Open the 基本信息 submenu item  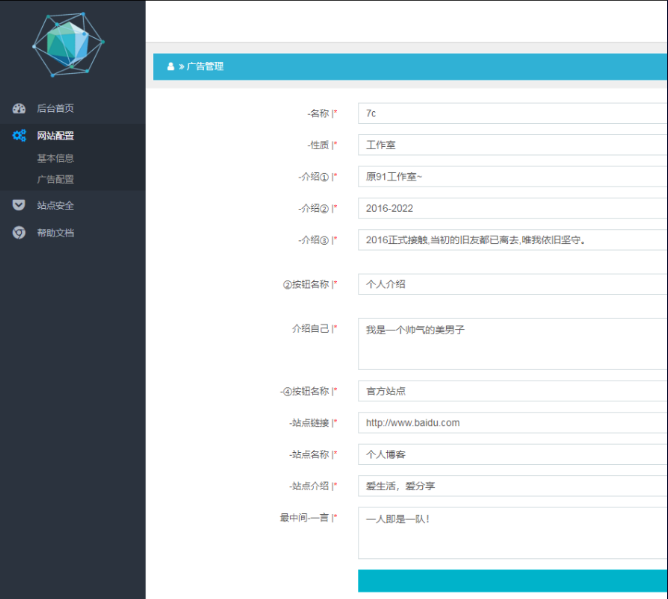[x=55, y=158]
